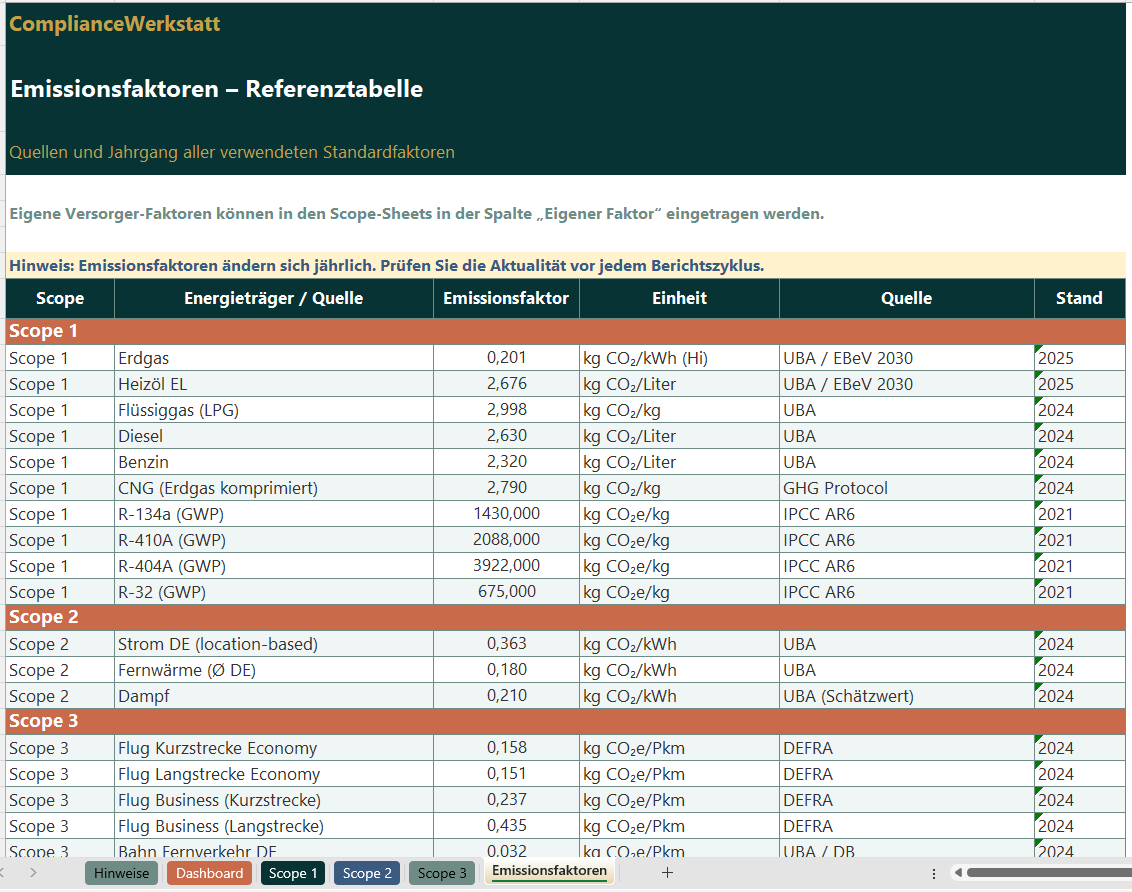
Task: Click the orange Scope 2 section row
Action: [565, 617]
